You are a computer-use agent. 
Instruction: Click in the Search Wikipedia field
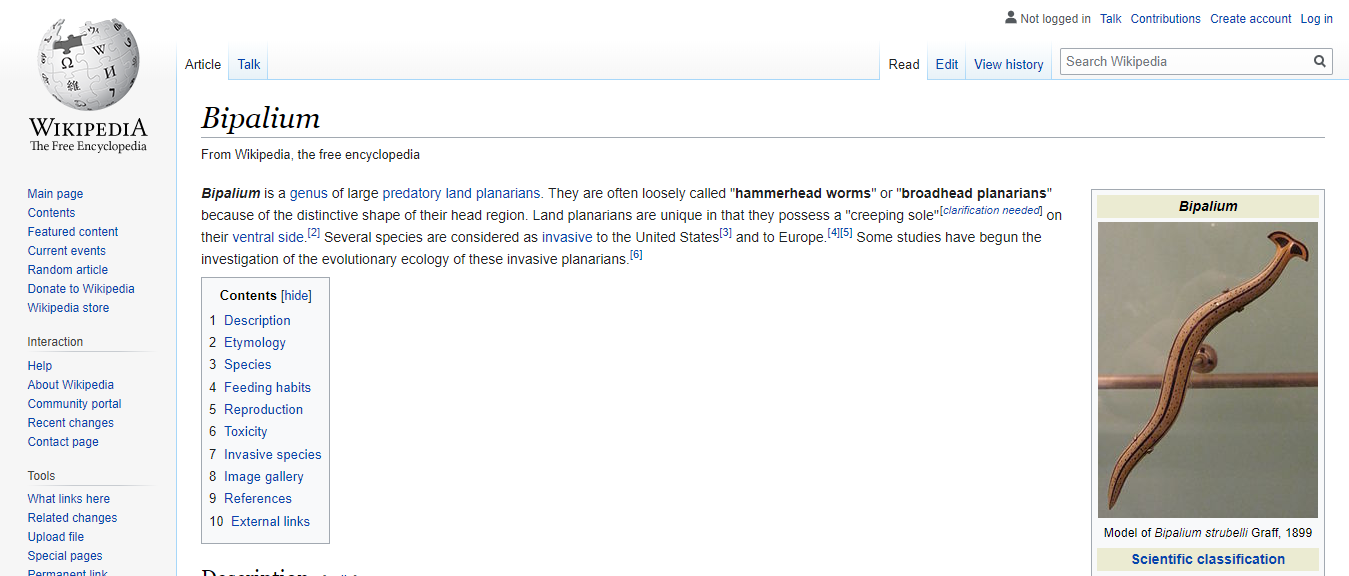point(1184,62)
